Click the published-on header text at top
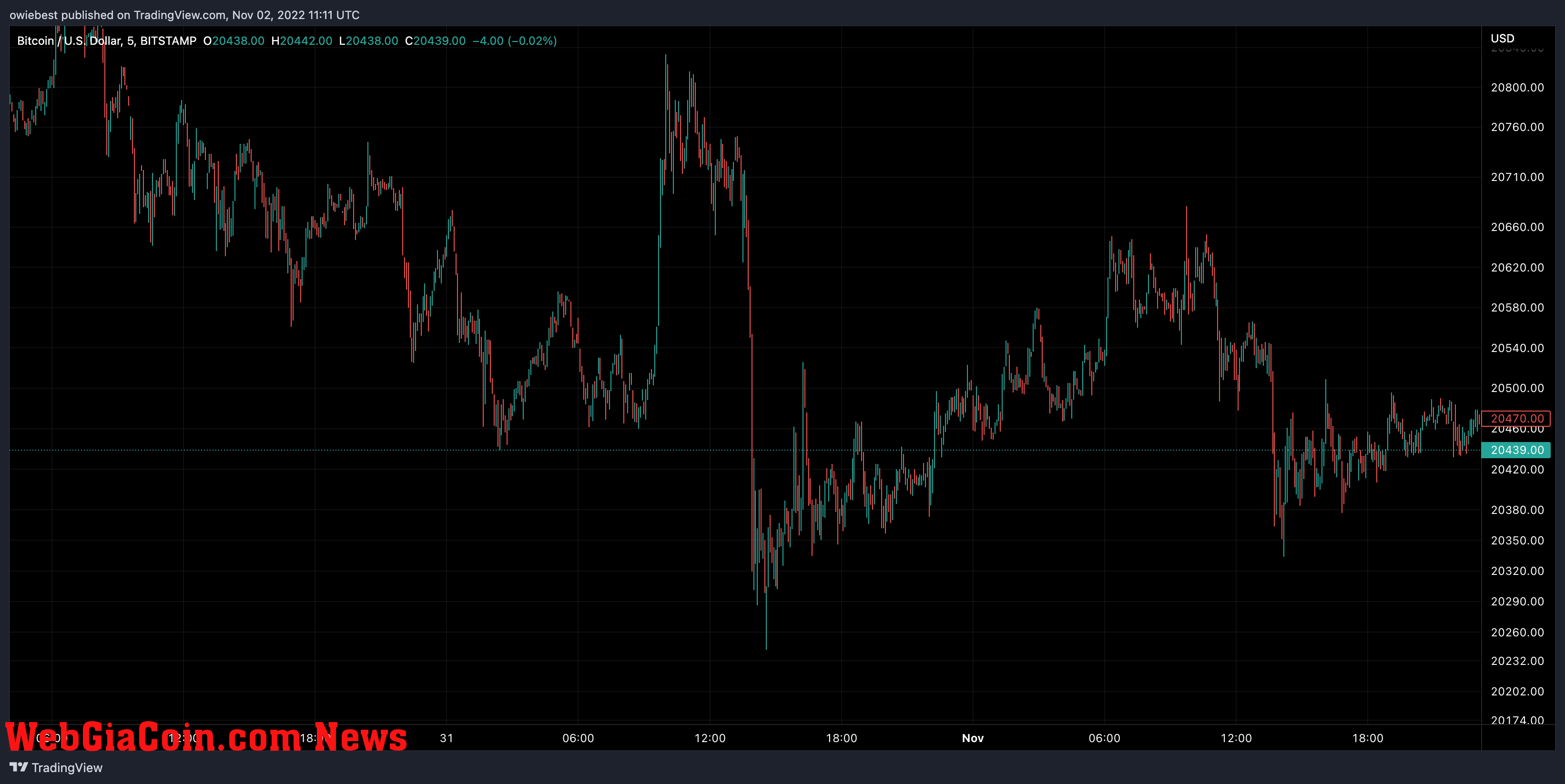Screen dimensions: 1565x784 [185, 15]
